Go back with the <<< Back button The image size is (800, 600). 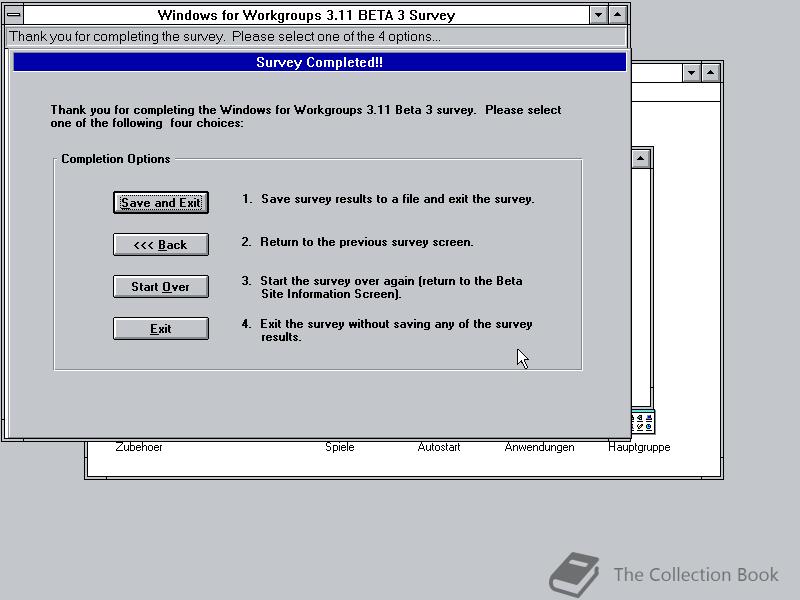[161, 245]
